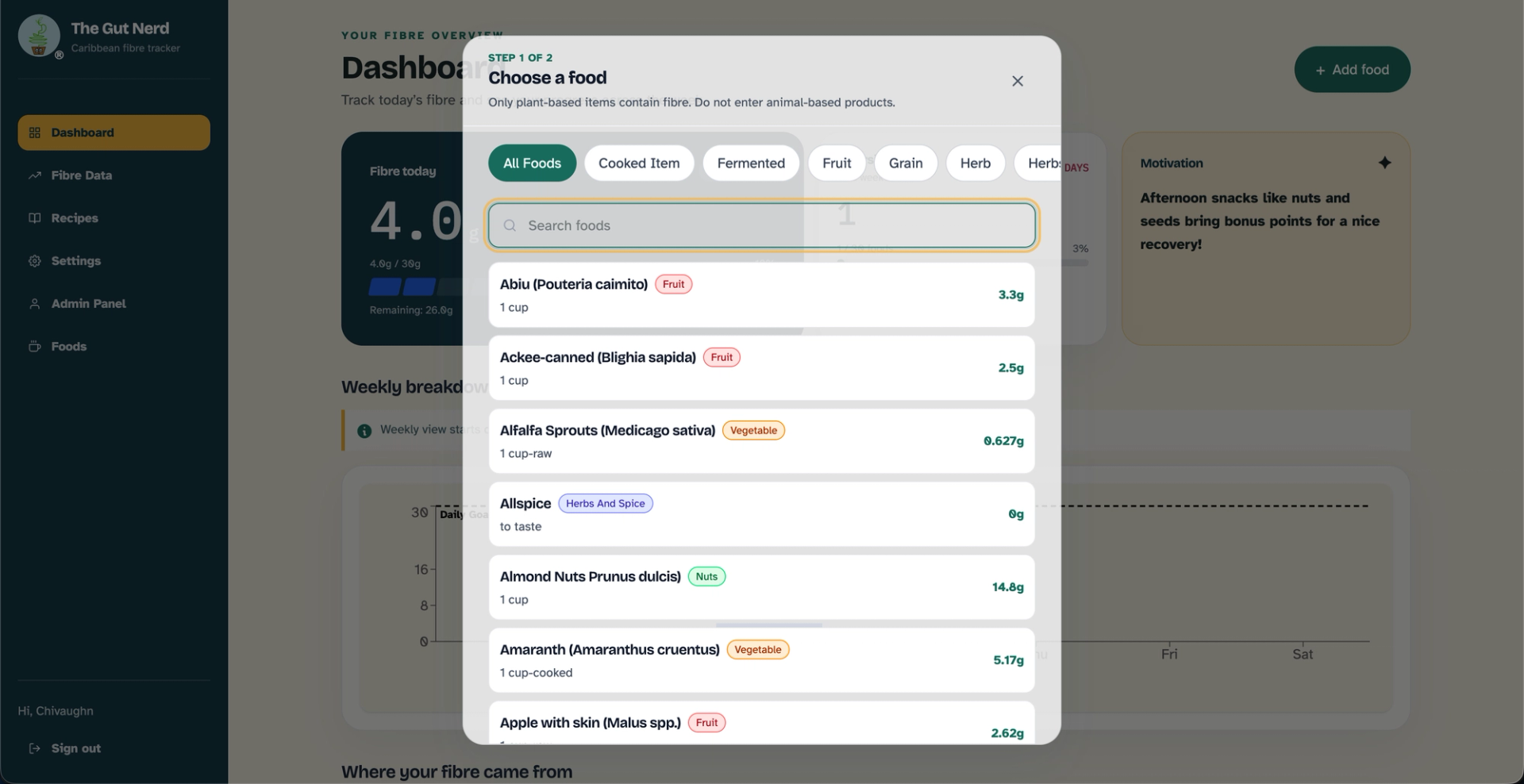
Task: Click the Recipes book icon
Action: (35, 218)
